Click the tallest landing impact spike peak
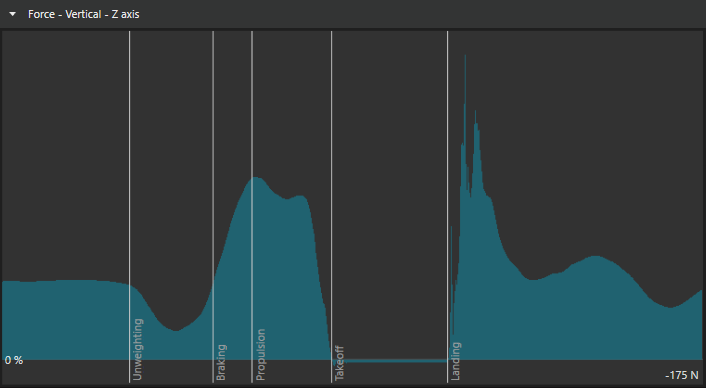This screenshot has width=706, height=388. [465, 56]
